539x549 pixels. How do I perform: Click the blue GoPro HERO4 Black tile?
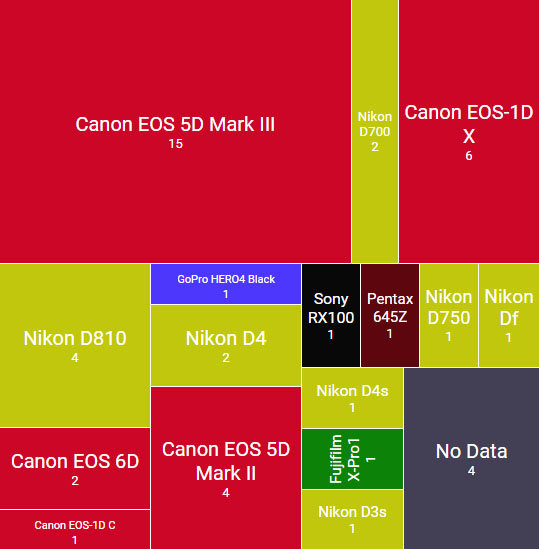click(x=226, y=284)
